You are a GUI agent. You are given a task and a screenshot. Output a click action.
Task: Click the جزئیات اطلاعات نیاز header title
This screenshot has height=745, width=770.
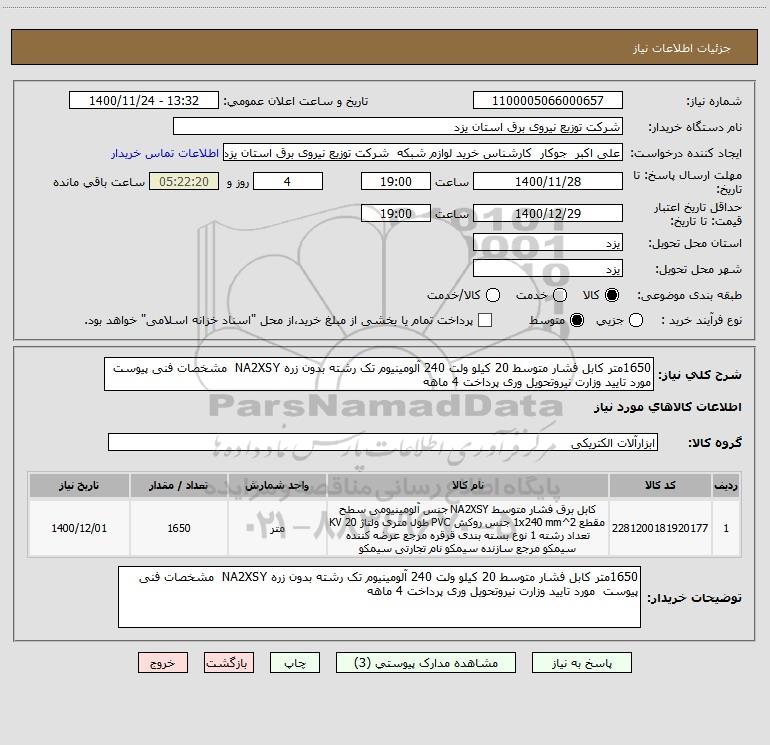681,48
